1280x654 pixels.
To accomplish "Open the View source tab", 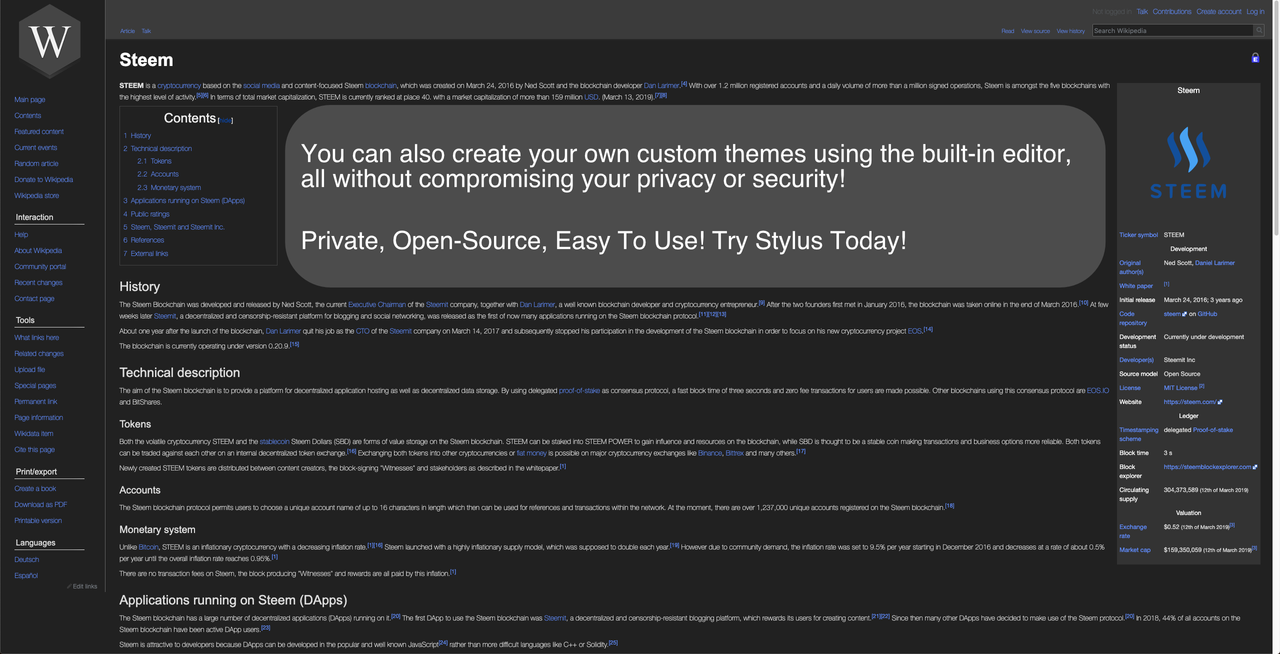I will click(x=1035, y=31).
